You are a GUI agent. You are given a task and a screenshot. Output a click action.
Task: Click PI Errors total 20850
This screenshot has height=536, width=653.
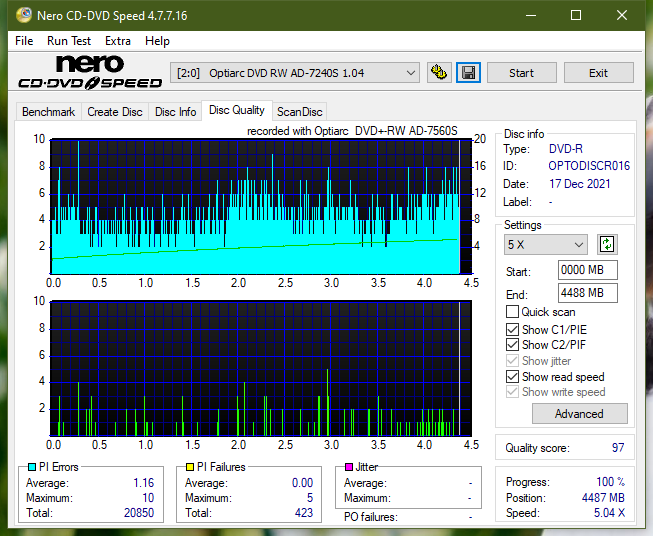(x=139, y=513)
